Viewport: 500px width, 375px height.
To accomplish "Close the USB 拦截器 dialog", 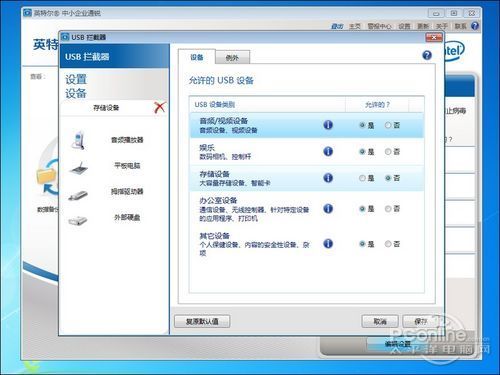I will [434, 37].
